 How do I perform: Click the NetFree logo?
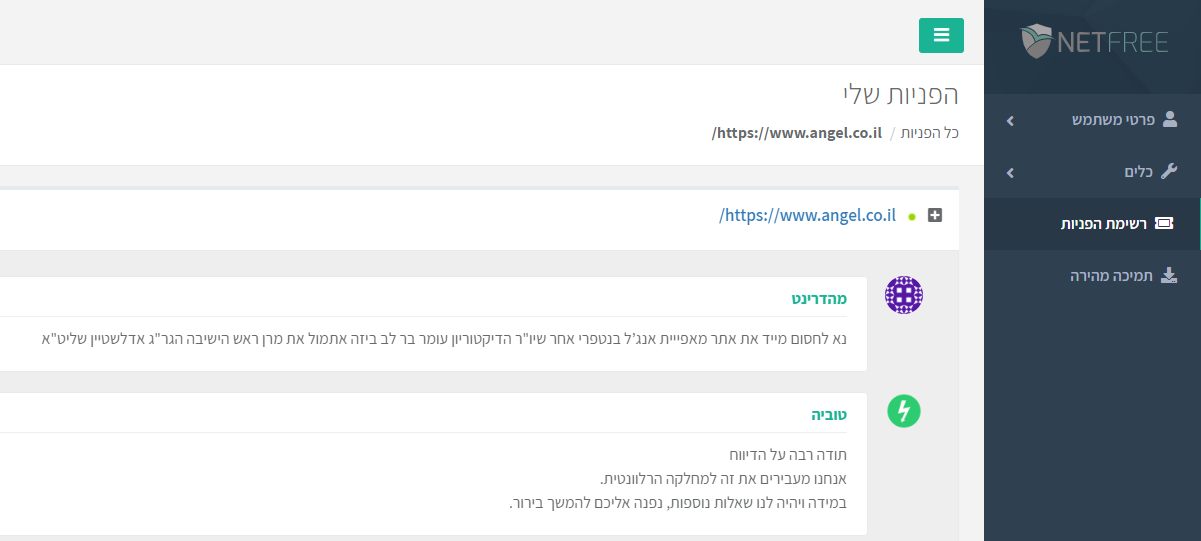pos(1091,41)
